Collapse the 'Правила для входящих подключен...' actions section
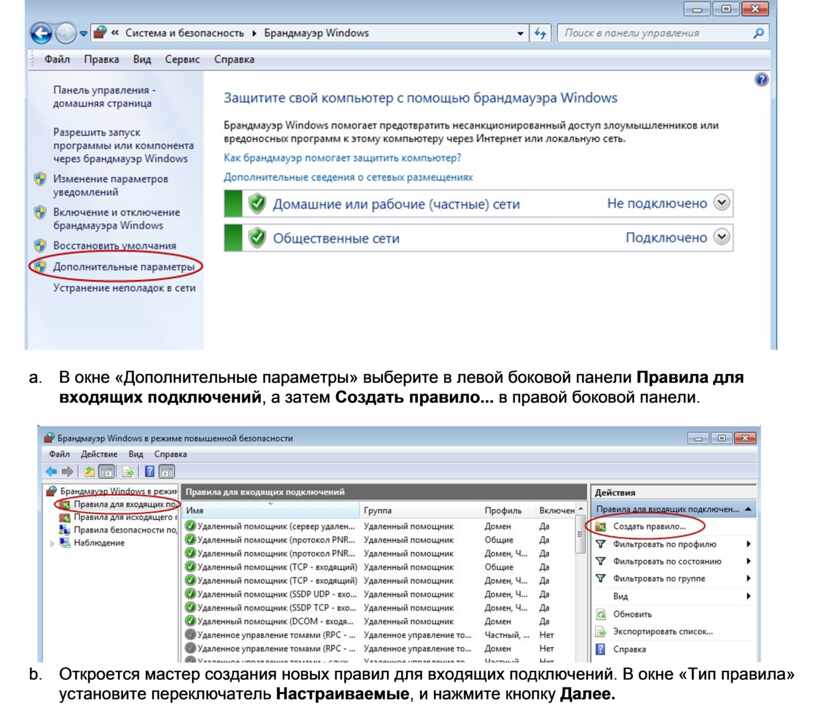The width and height of the screenshot is (816, 723). click(748, 509)
